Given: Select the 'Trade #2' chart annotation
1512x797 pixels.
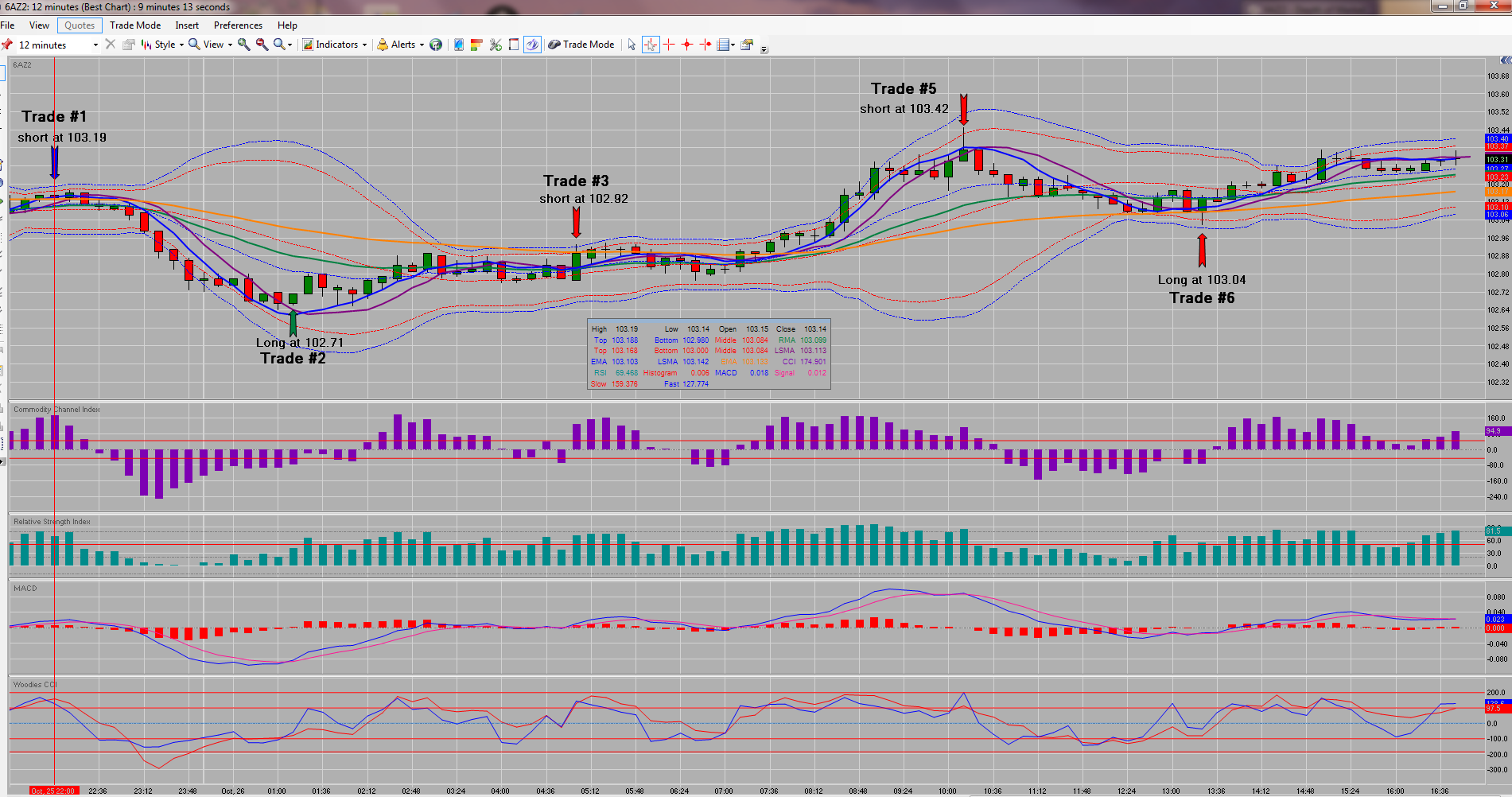Looking at the screenshot, I should click(x=293, y=359).
